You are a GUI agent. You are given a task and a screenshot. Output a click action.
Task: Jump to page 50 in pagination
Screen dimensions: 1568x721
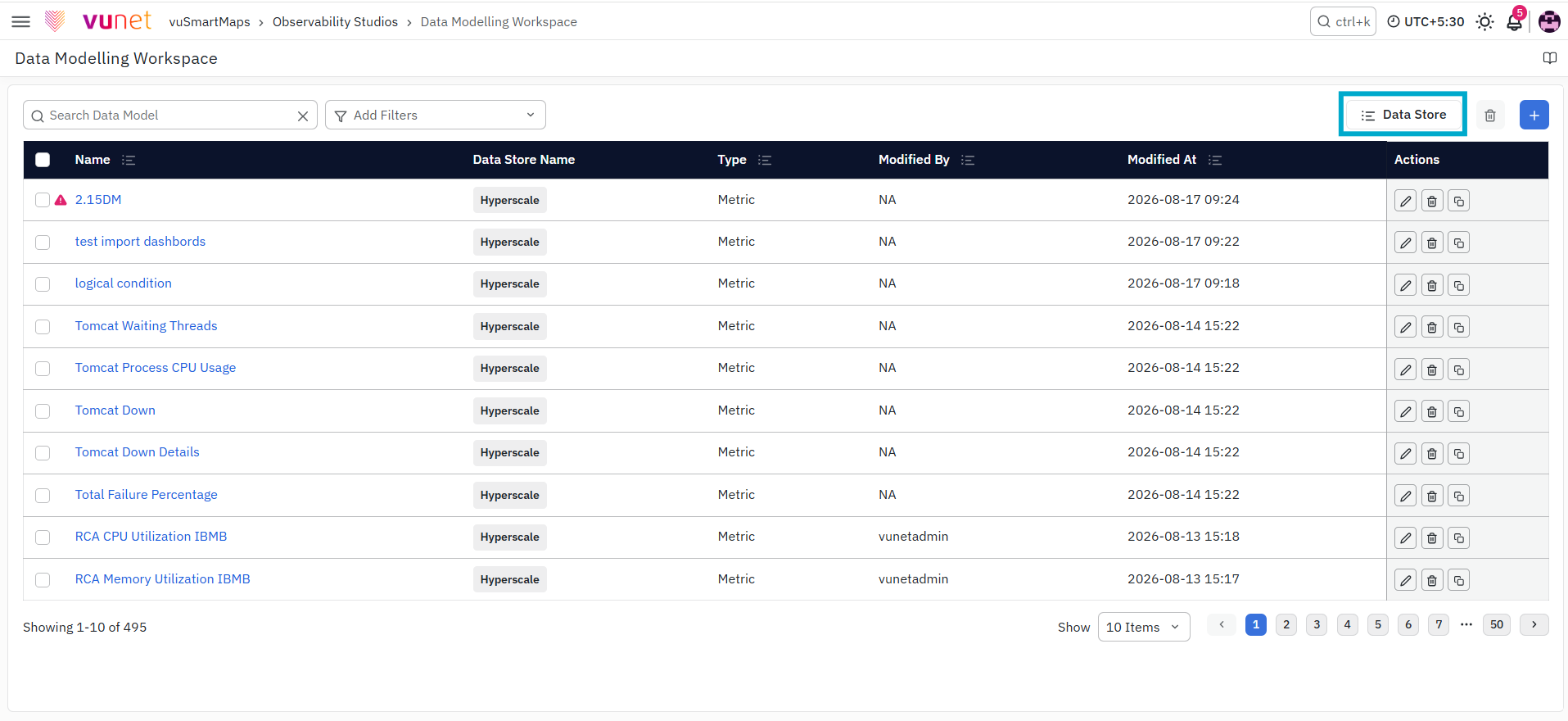(1496, 624)
